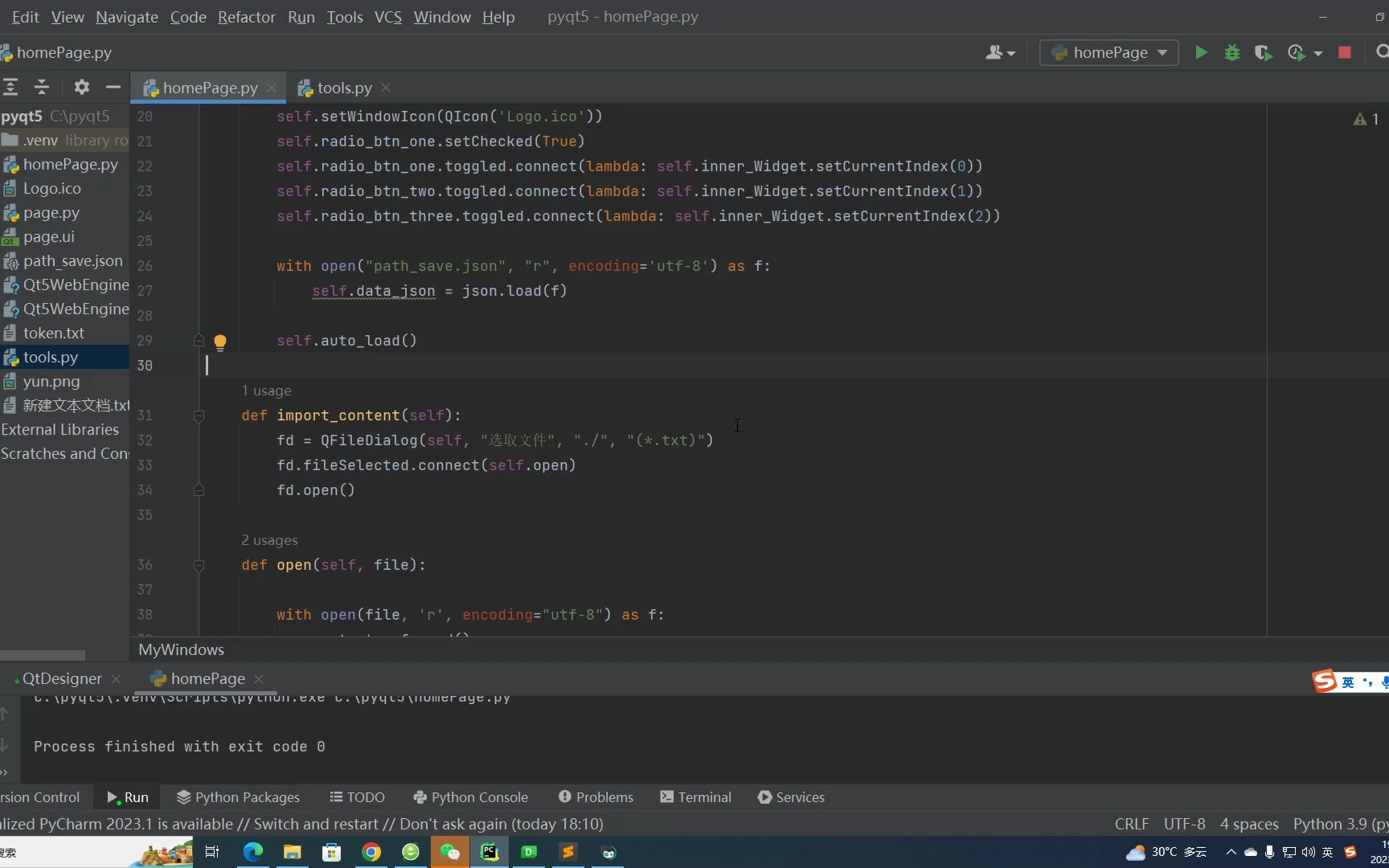1389x868 pixels.
Task: Click fold marker at line 29
Action: [199, 340]
